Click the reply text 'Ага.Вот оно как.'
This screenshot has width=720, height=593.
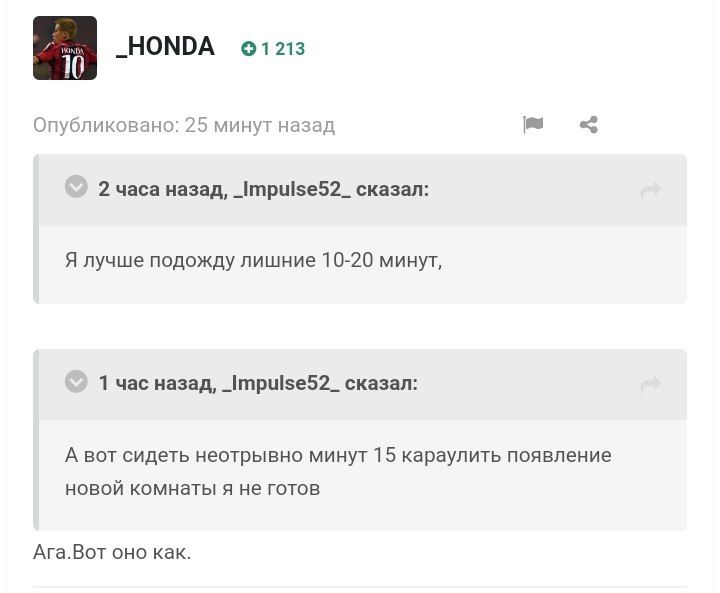click(112, 551)
